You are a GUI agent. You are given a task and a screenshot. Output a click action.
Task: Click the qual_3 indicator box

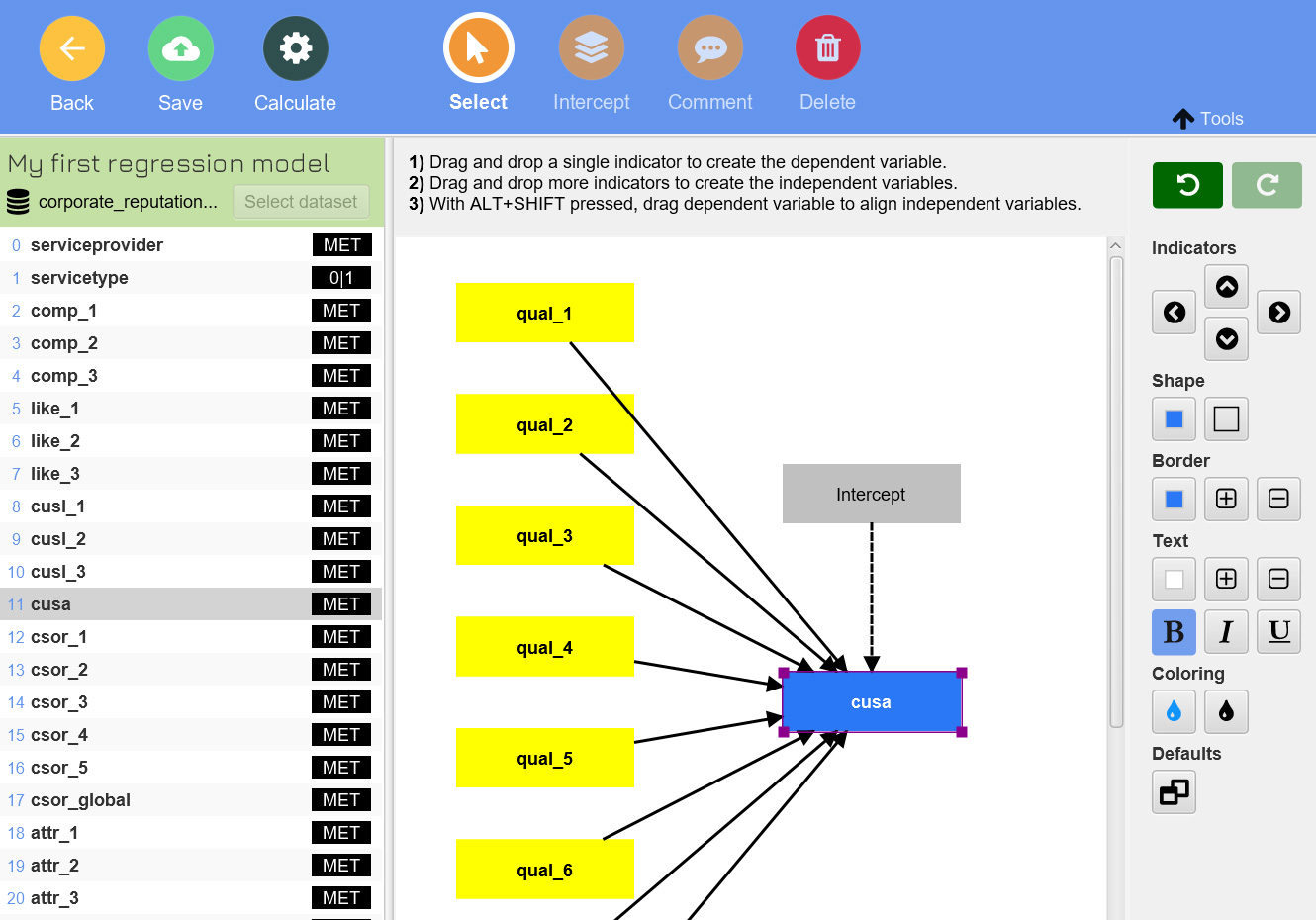point(544,536)
